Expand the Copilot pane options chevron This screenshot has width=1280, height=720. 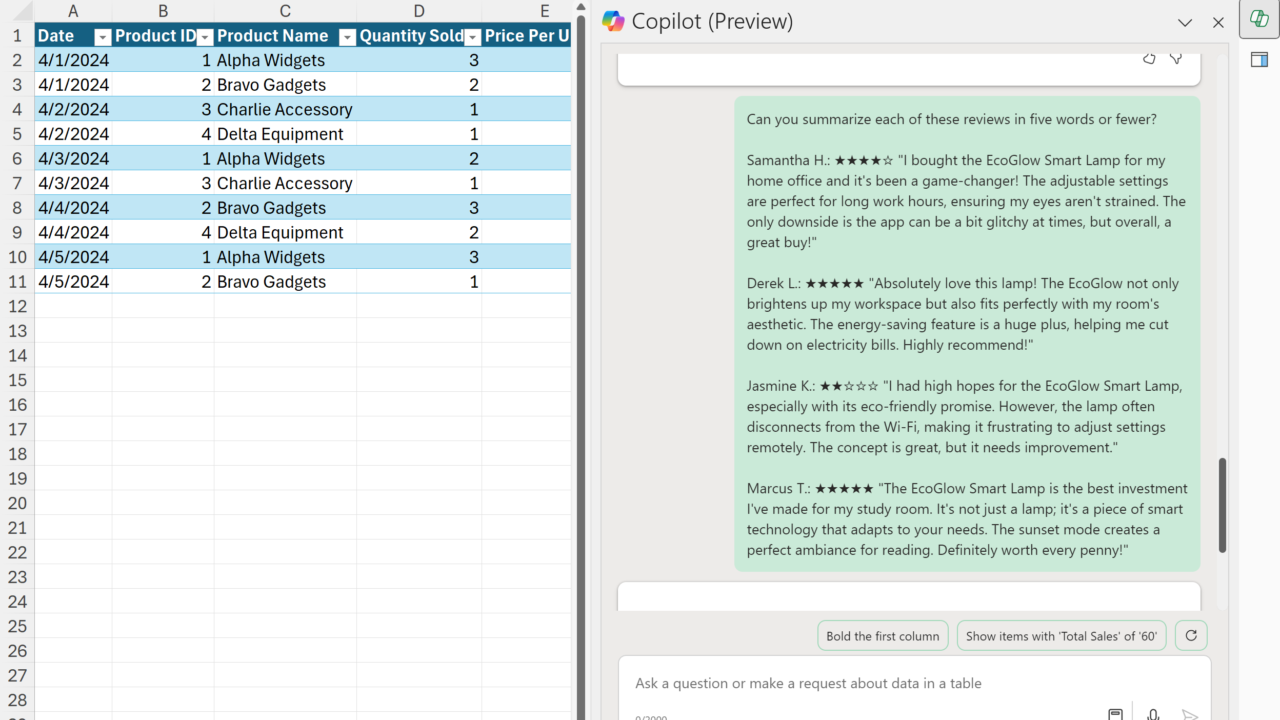pos(1185,22)
